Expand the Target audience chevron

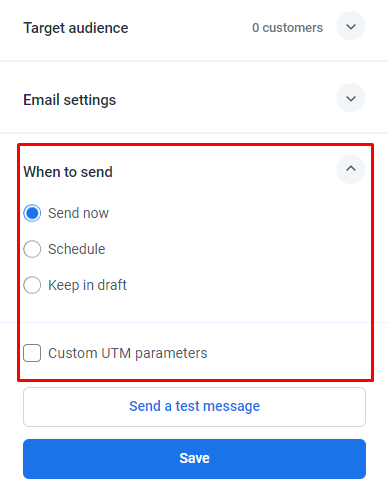351,26
